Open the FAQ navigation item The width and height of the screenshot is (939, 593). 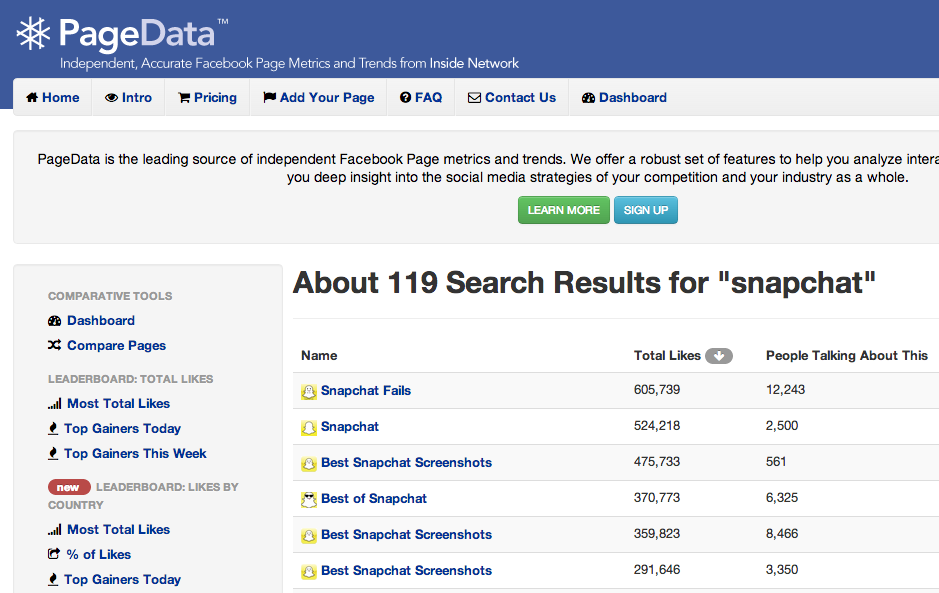(x=420, y=98)
